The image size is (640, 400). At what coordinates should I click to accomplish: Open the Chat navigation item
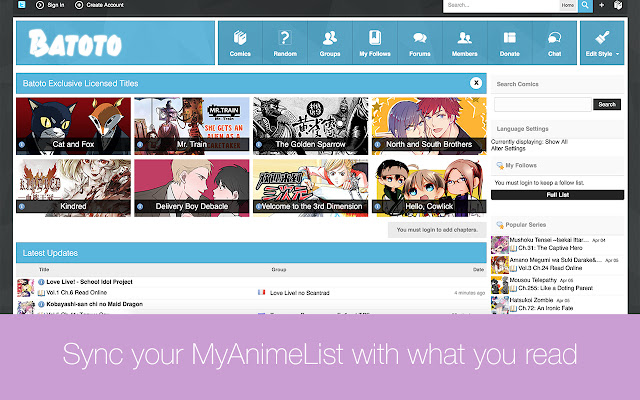pyautogui.click(x=554, y=43)
